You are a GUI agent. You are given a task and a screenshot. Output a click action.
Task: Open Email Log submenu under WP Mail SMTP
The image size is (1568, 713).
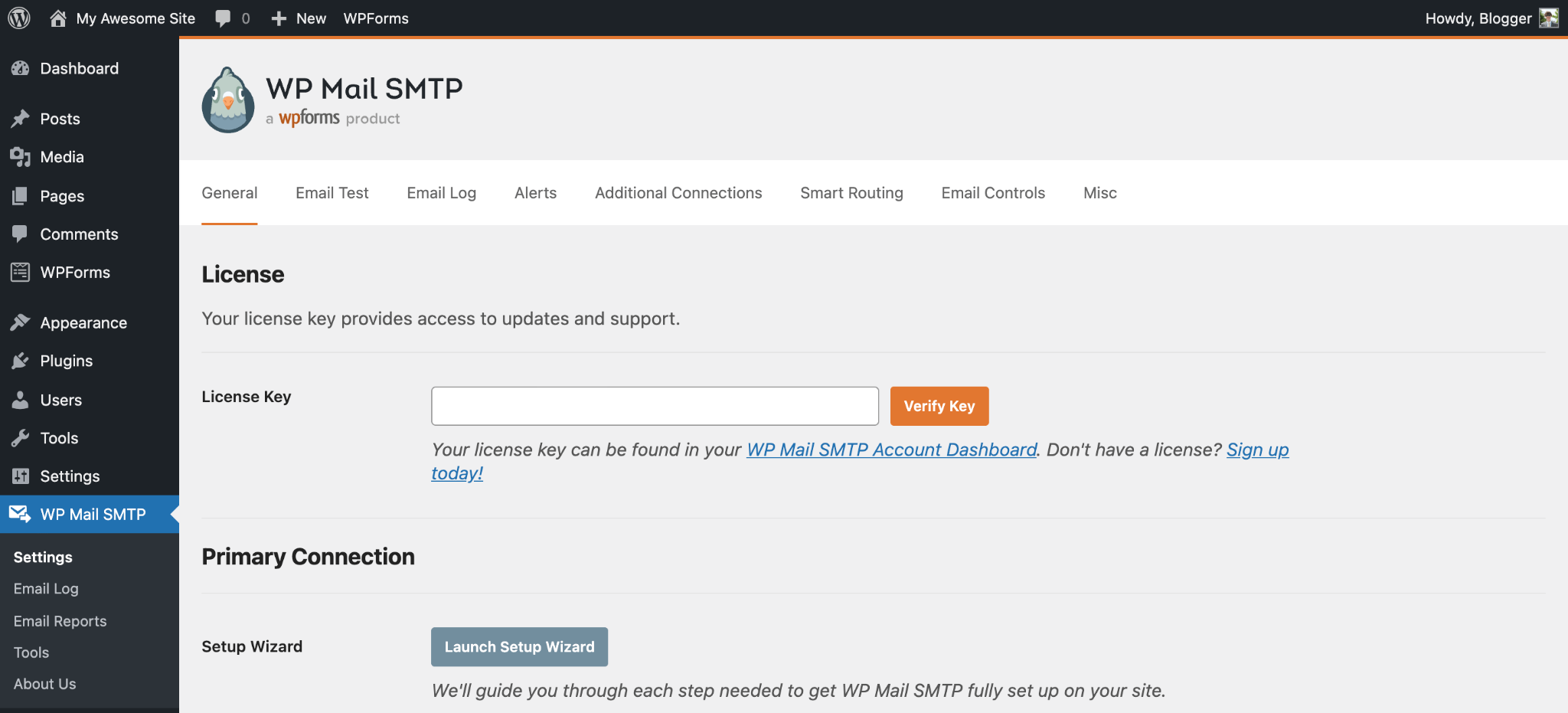click(x=46, y=589)
